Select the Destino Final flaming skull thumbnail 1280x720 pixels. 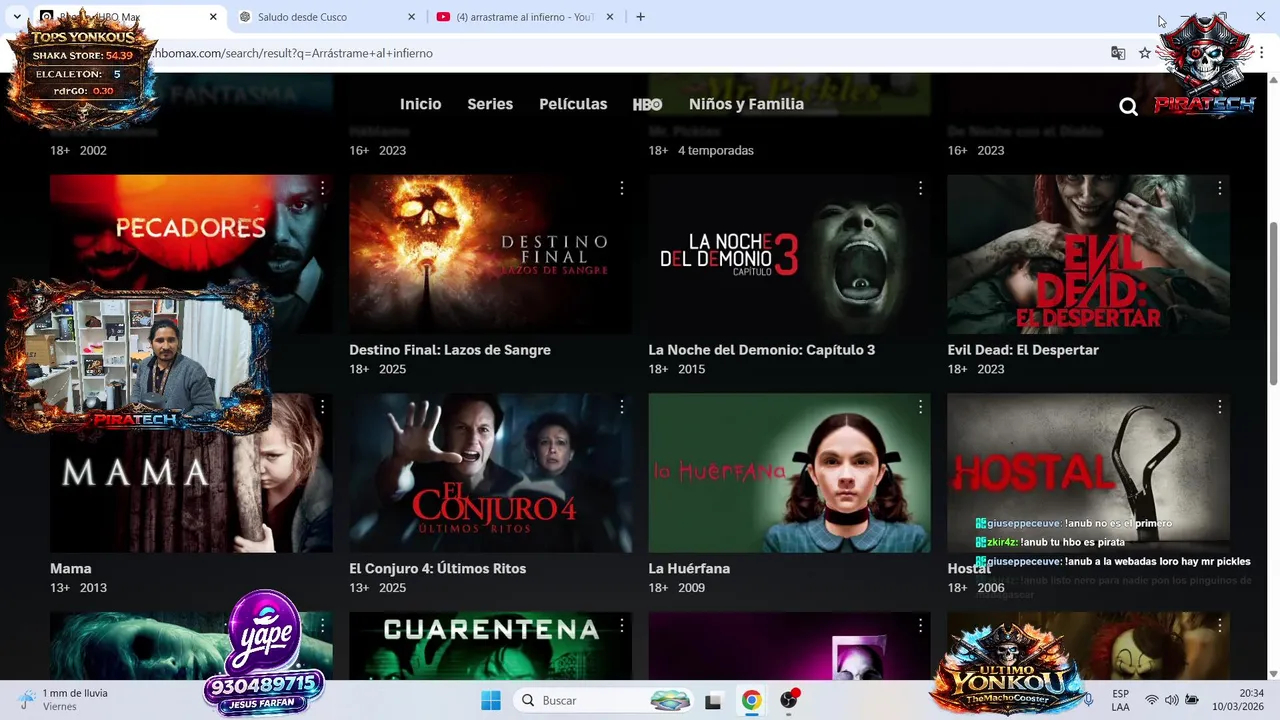[490, 254]
